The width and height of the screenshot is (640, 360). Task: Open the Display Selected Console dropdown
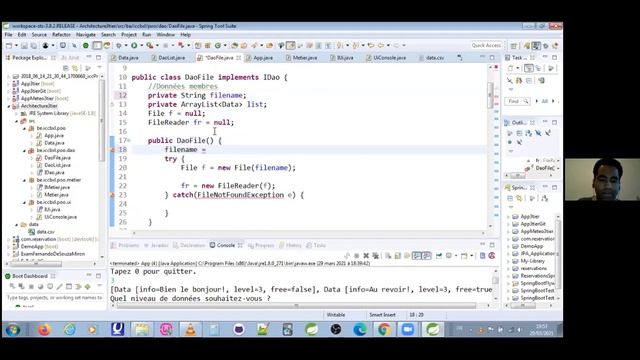click(x=456, y=256)
